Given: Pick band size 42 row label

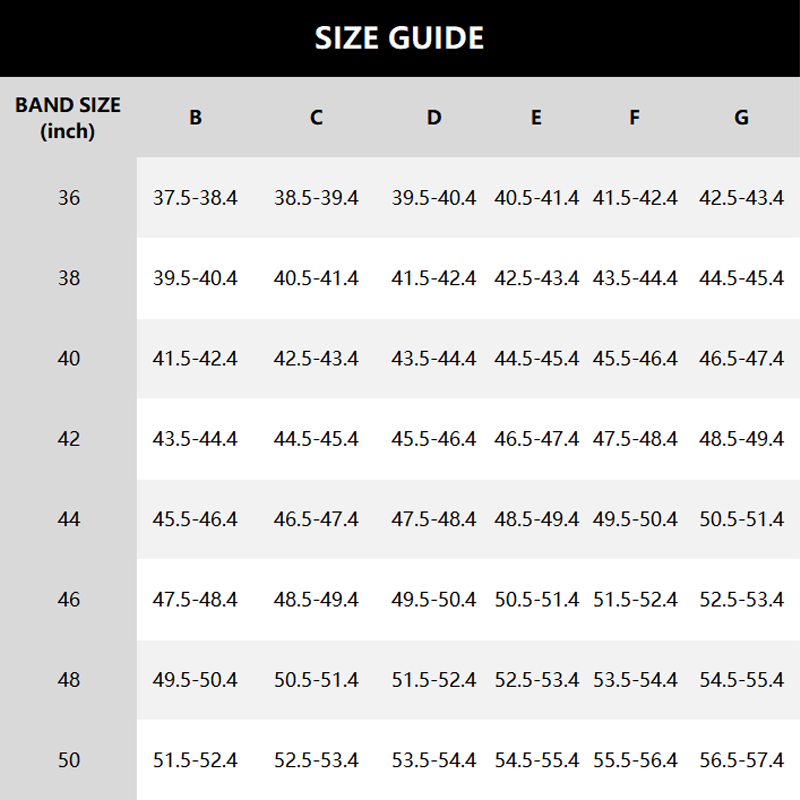Looking at the screenshot, I should [x=68, y=439].
